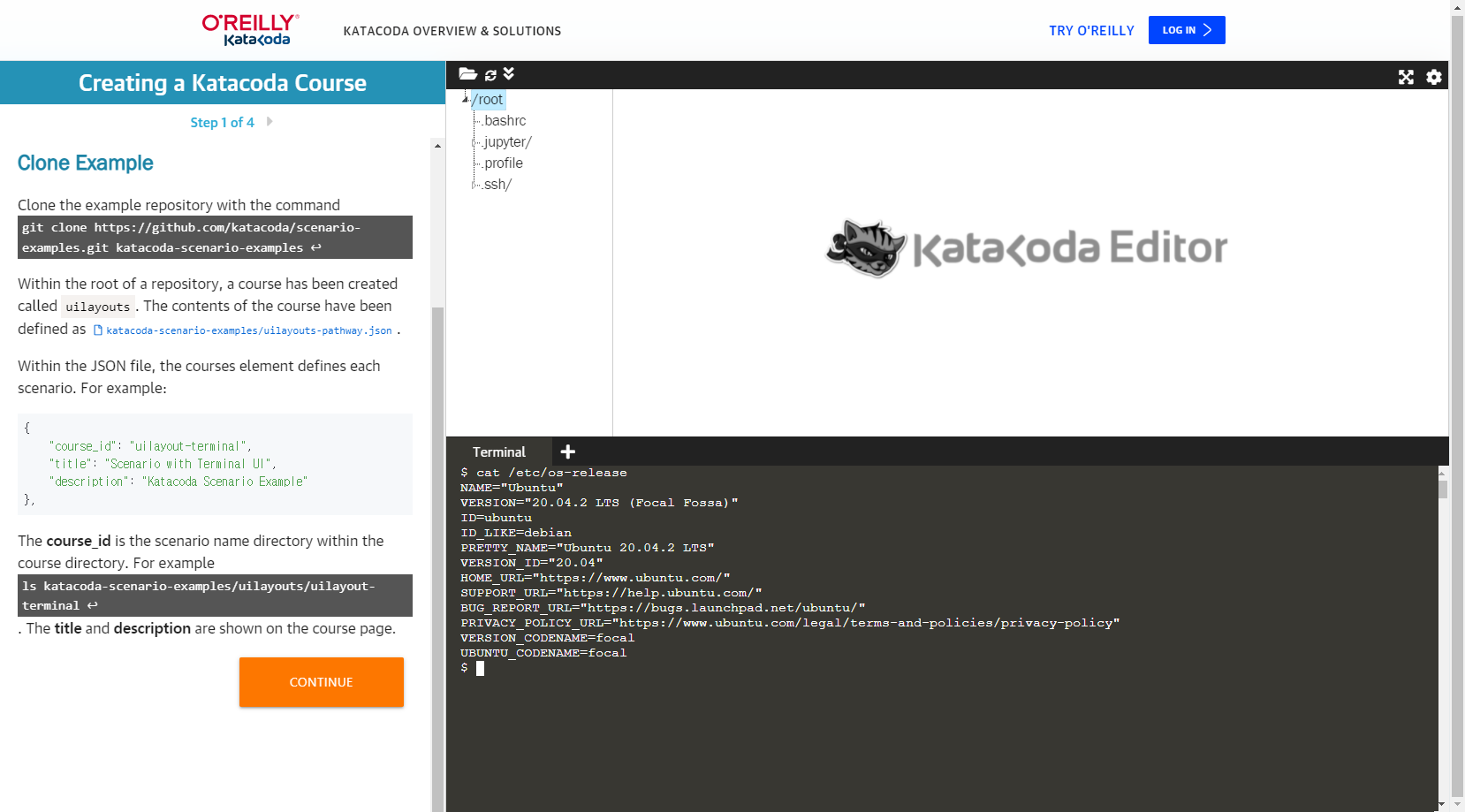The width and height of the screenshot is (1465, 812).
Task: Expand the .jupyter/ folder
Action: [474, 142]
